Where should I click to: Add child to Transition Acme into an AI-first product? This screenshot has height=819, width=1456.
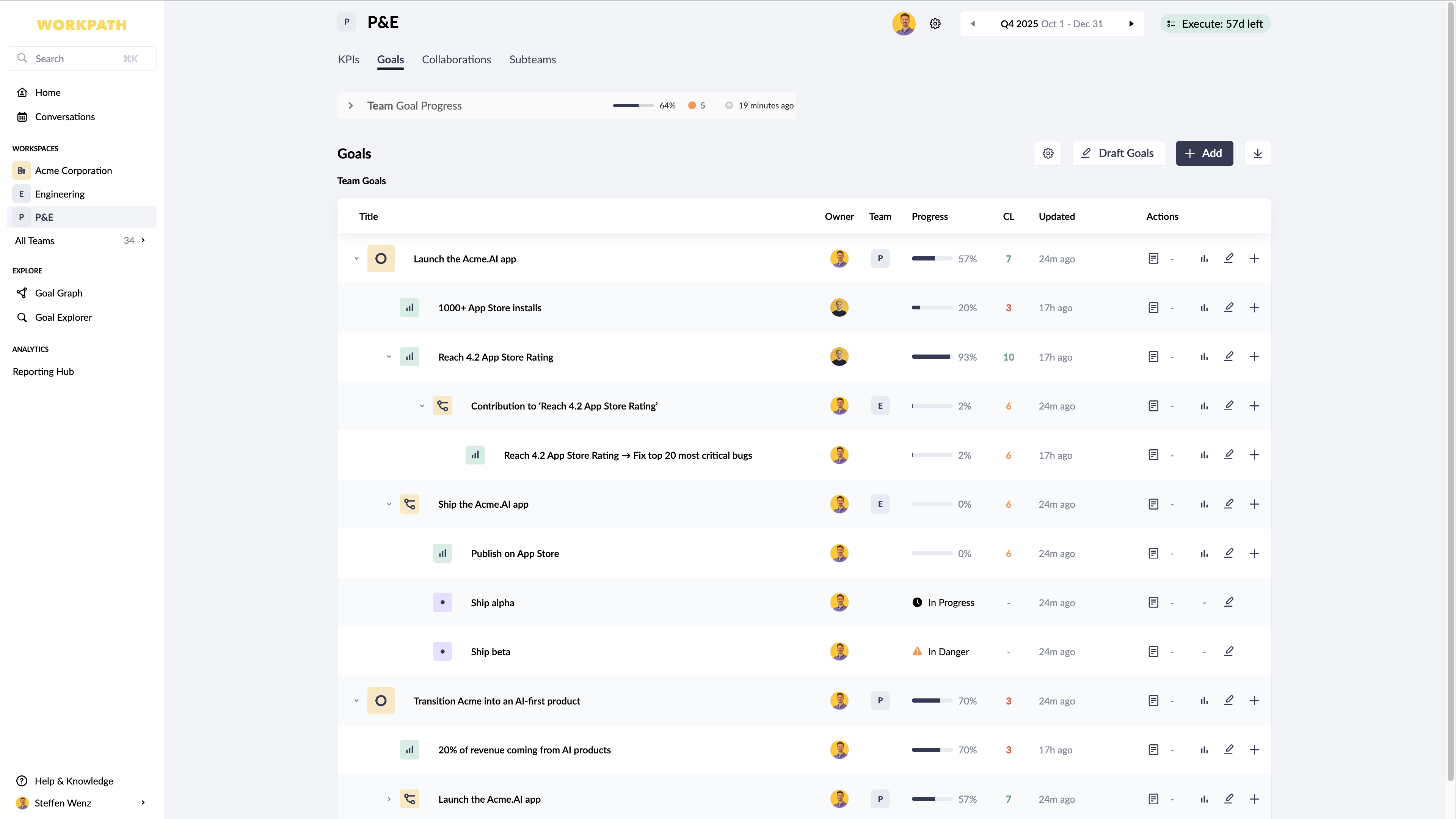[x=1254, y=700]
